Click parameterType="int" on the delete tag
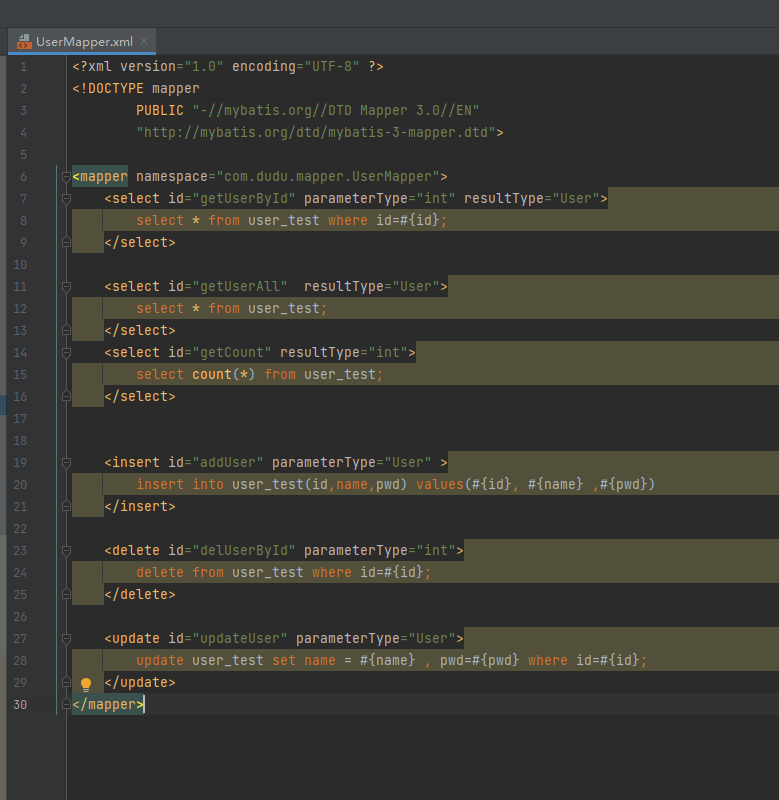779x800 pixels. tap(380, 551)
